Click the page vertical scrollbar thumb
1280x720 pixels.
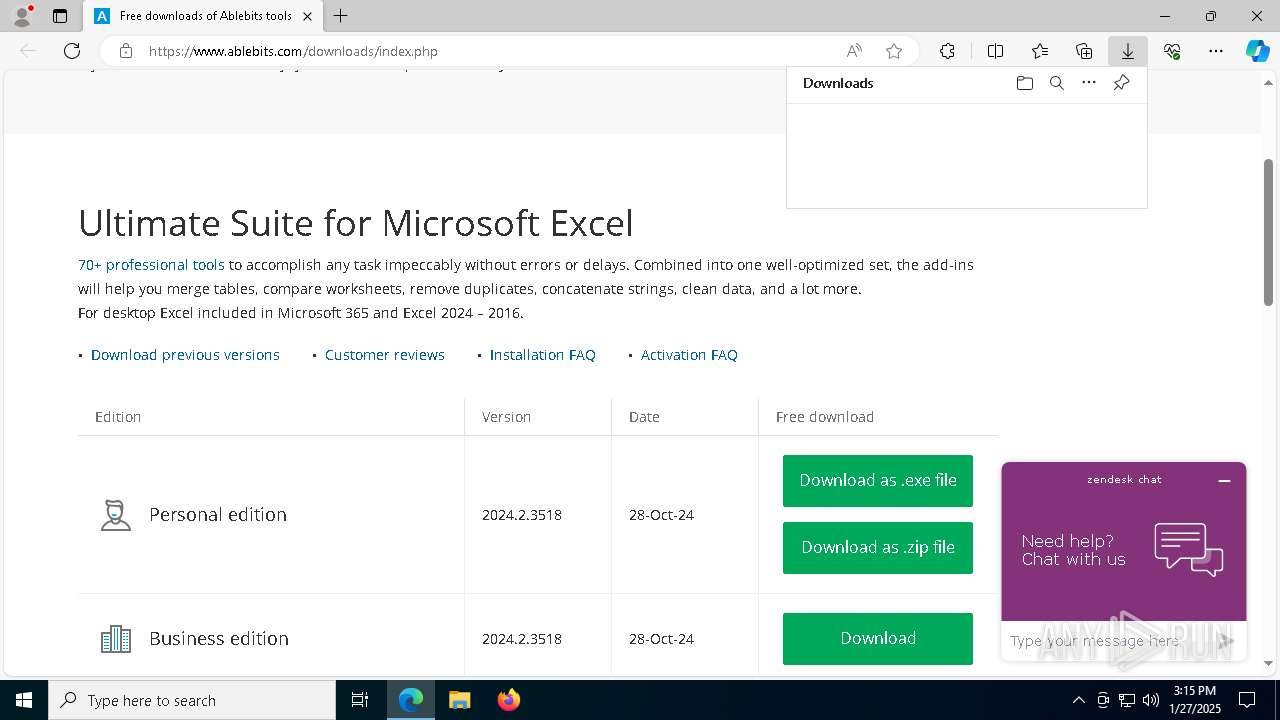[1269, 232]
